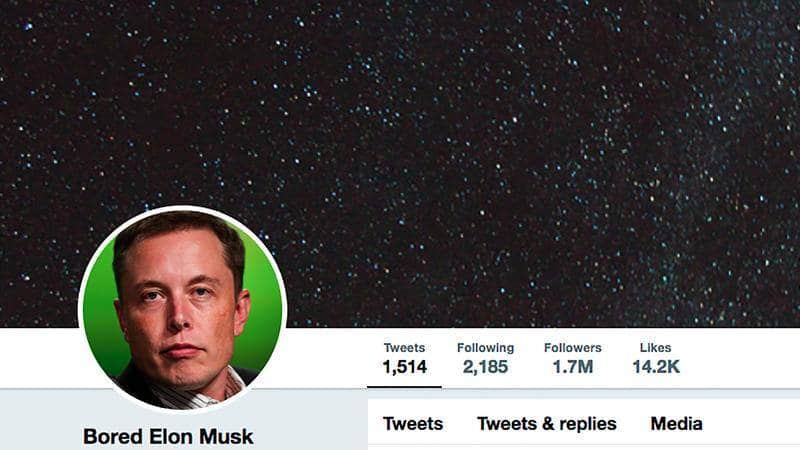The image size is (800, 450).
Task: Click the white stats bar right of Likes
Action: click(x=740, y=358)
